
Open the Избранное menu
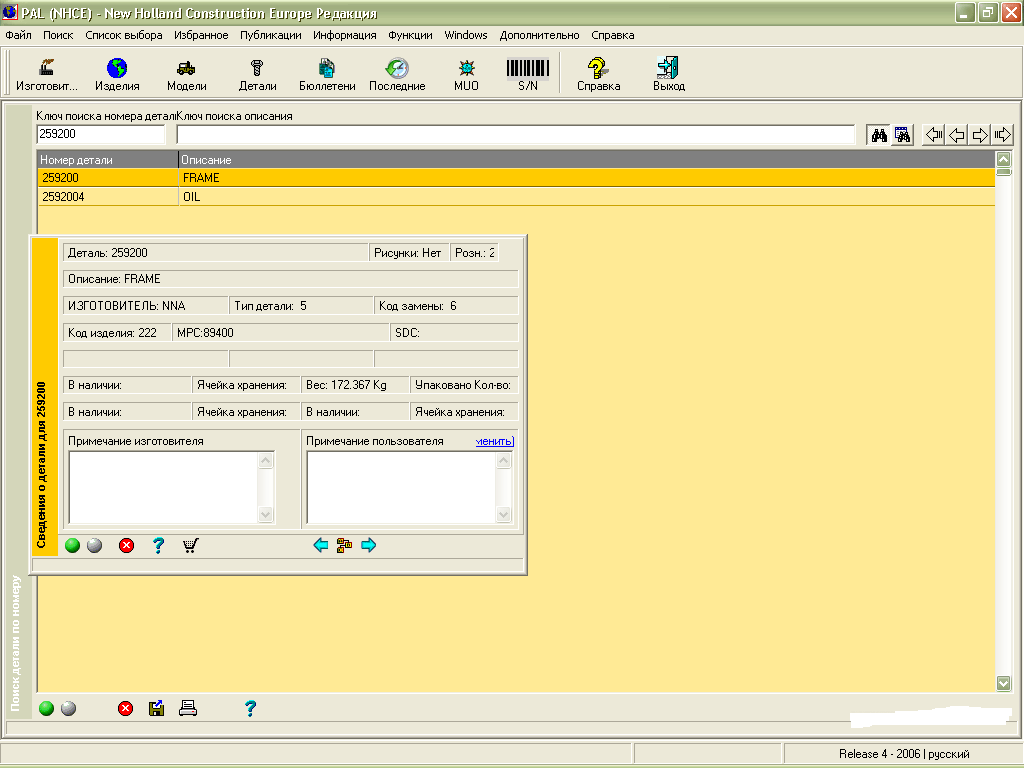201,35
